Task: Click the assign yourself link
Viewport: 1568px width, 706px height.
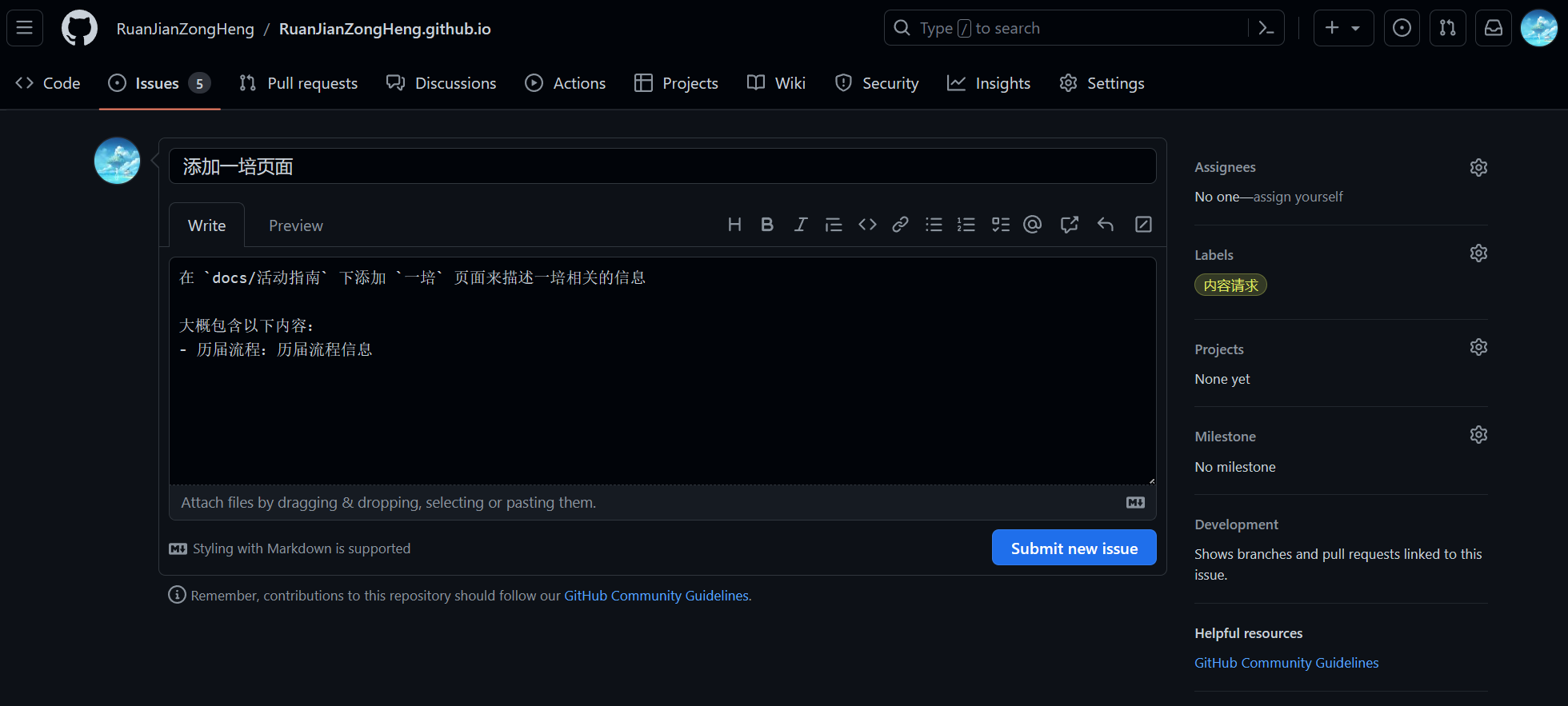Action: pos(1298,197)
